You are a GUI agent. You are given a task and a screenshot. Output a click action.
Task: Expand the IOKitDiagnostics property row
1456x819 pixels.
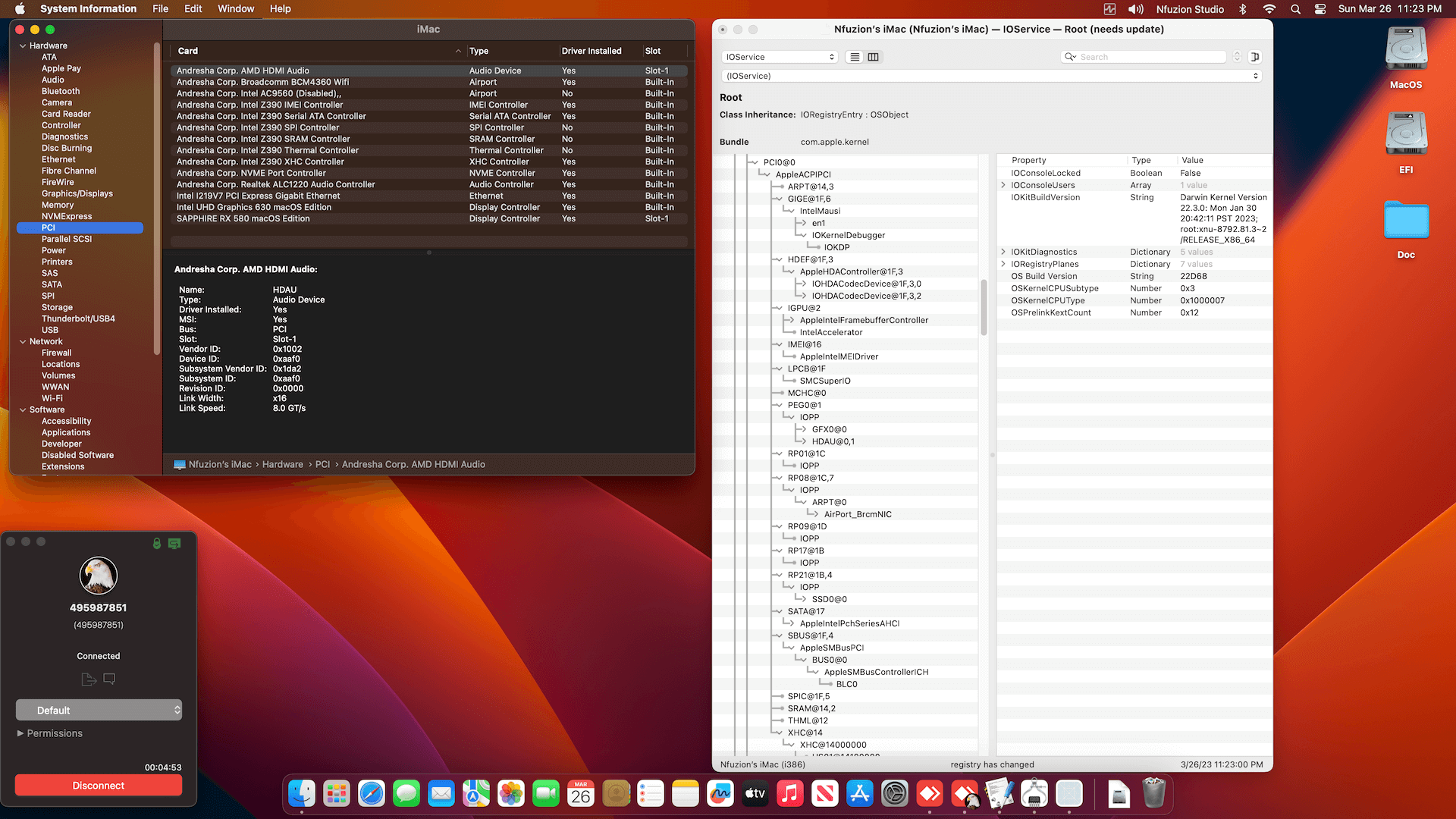coord(1003,252)
